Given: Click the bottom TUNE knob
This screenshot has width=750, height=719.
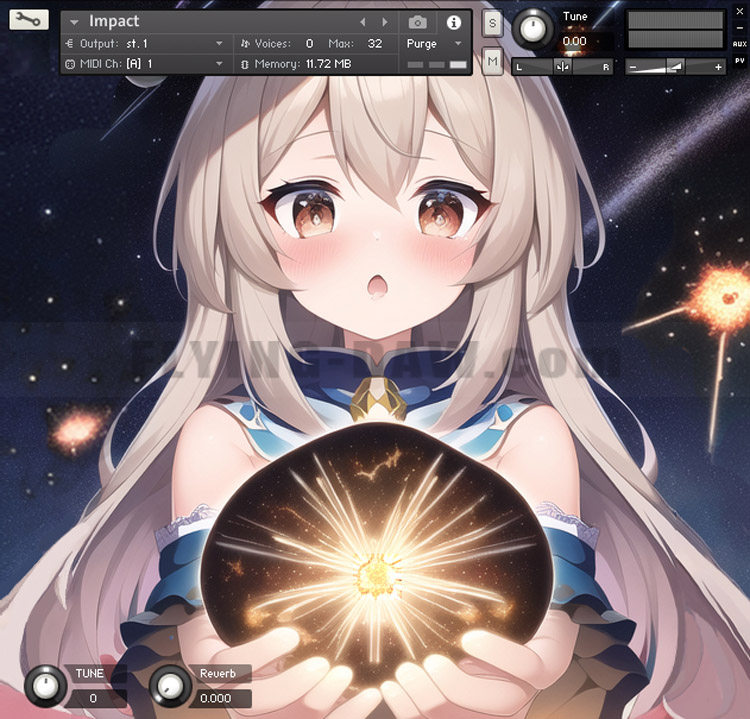Looking at the screenshot, I should coord(45,686).
